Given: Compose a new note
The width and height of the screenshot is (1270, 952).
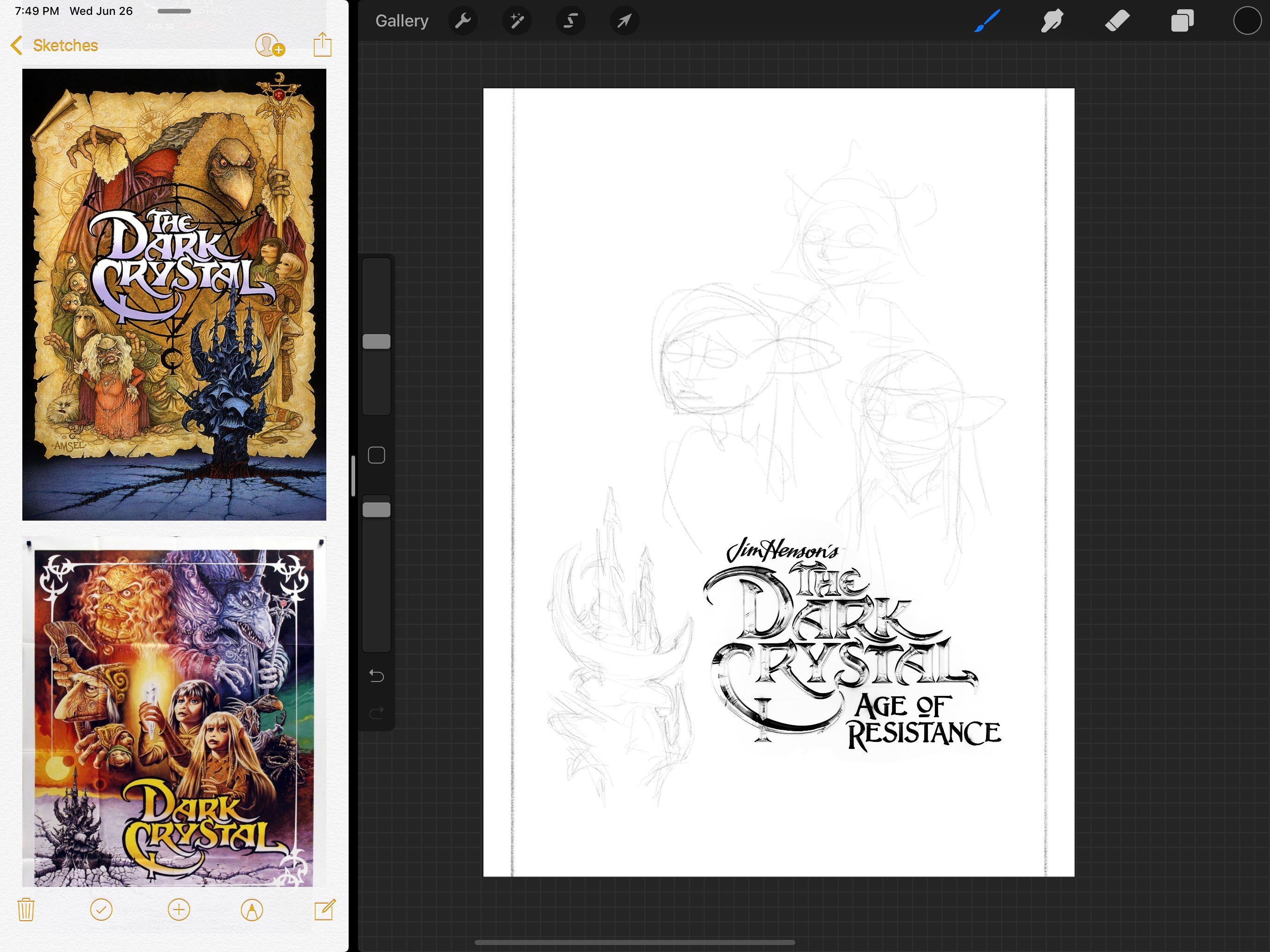Looking at the screenshot, I should (324, 910).
